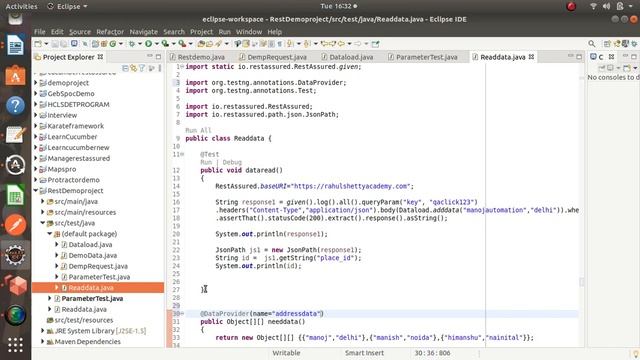Open the New file dropdown arrow

[46, 44]
